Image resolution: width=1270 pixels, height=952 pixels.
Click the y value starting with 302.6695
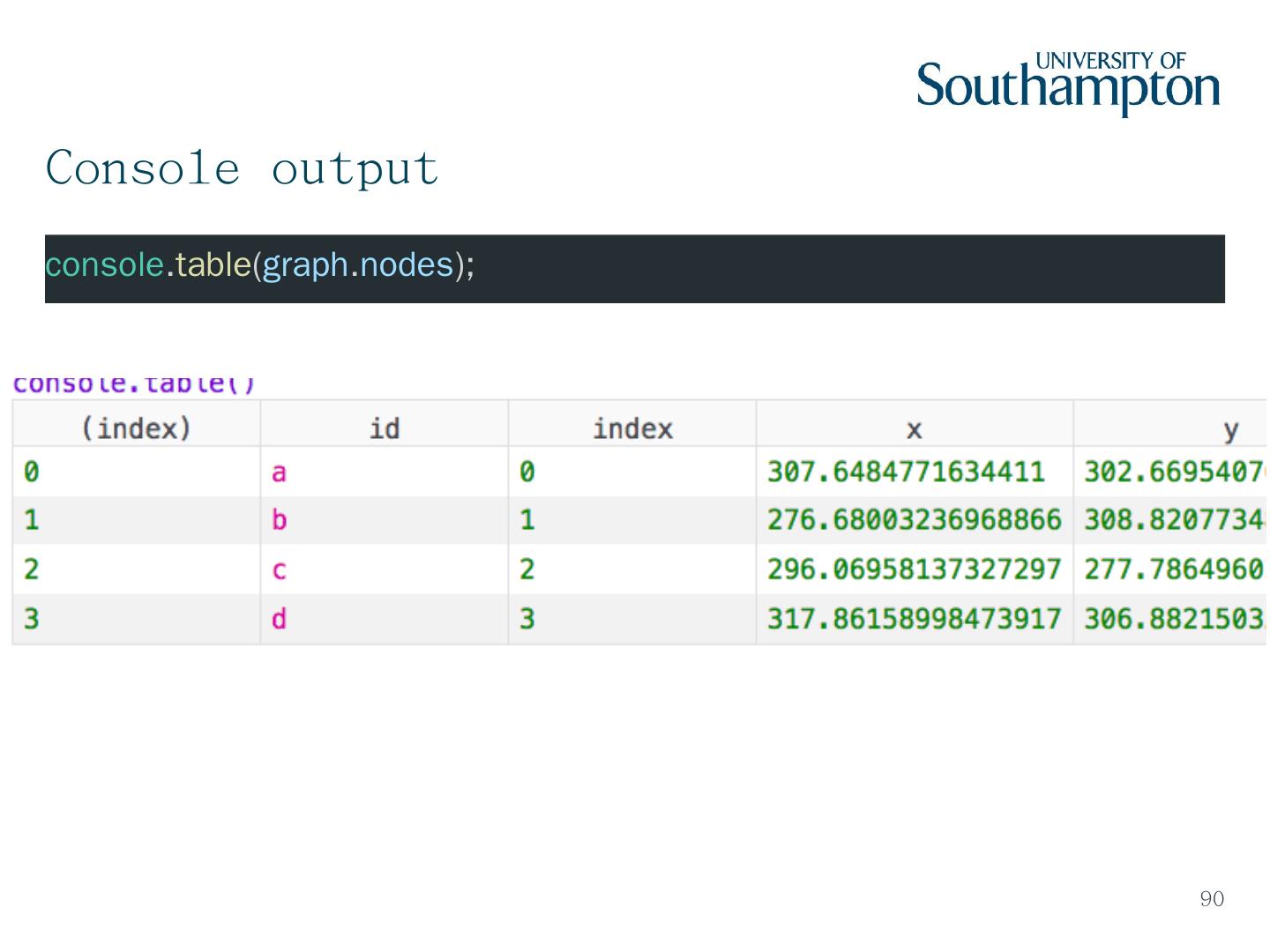(x=1174, y=472)
